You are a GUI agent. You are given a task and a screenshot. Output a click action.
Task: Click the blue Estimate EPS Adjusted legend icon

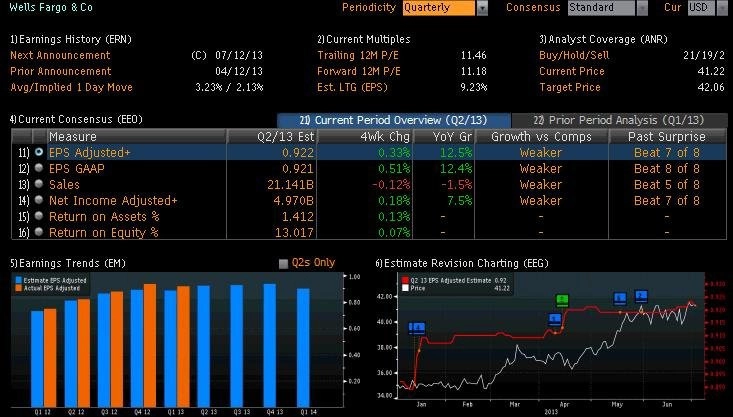pyautogui.click(x=18, y=280)
